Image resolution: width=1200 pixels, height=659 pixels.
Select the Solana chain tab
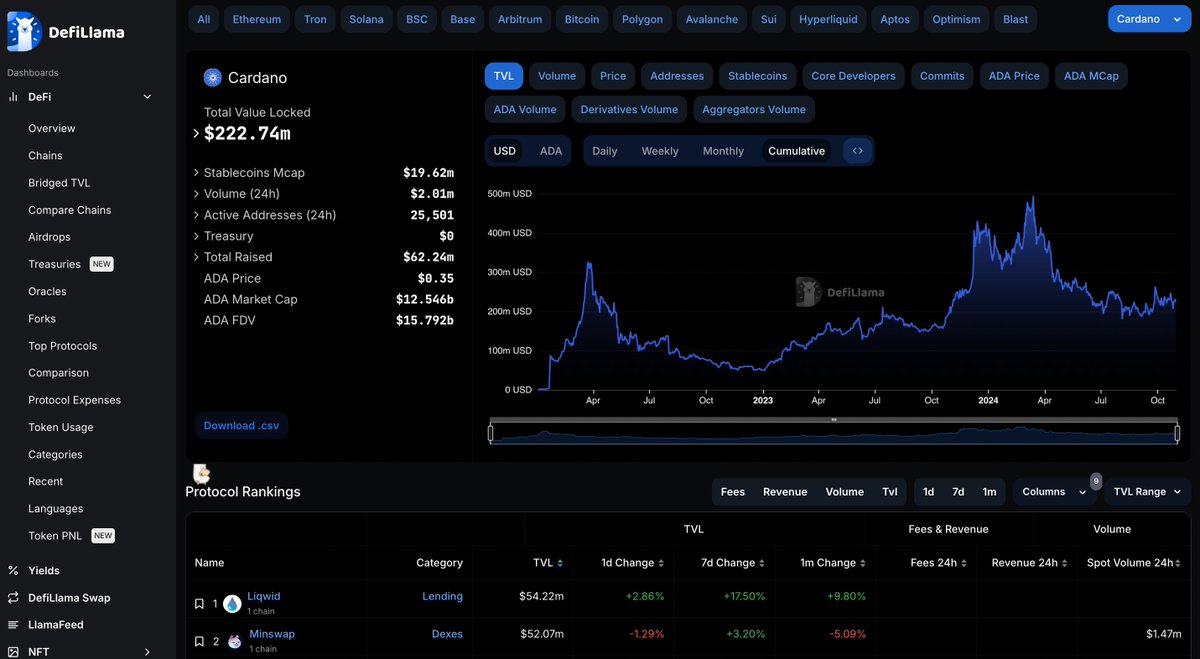(366, 19)
